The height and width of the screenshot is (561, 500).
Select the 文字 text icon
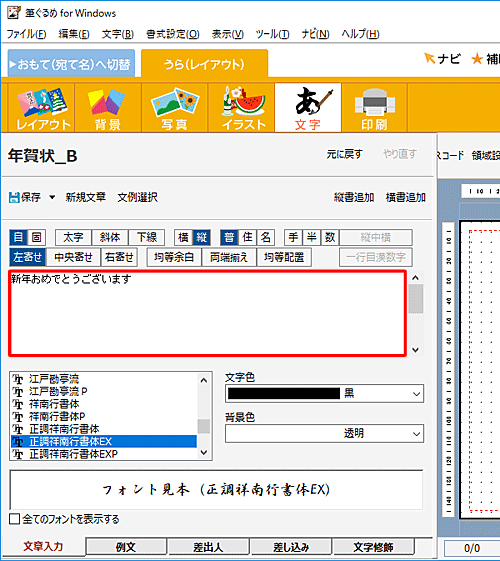tap(308, 108)
